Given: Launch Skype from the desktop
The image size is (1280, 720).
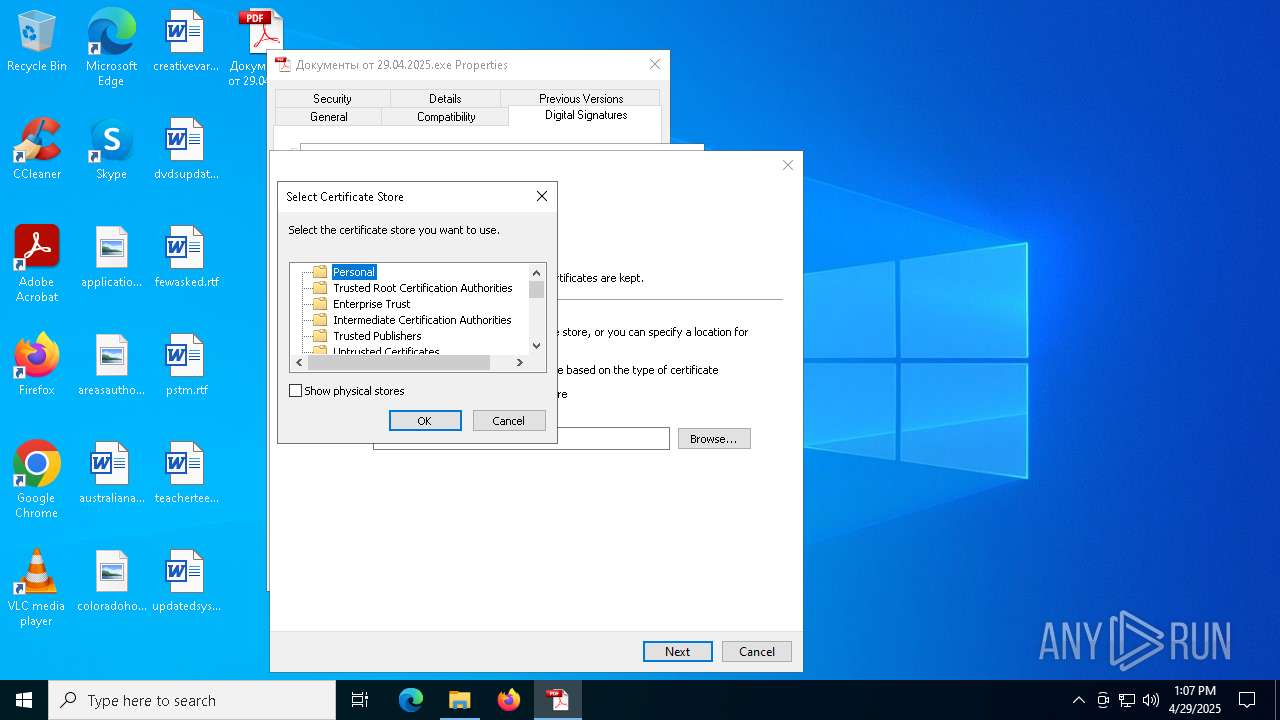Looking at the screenshot, I should (111, 150).
